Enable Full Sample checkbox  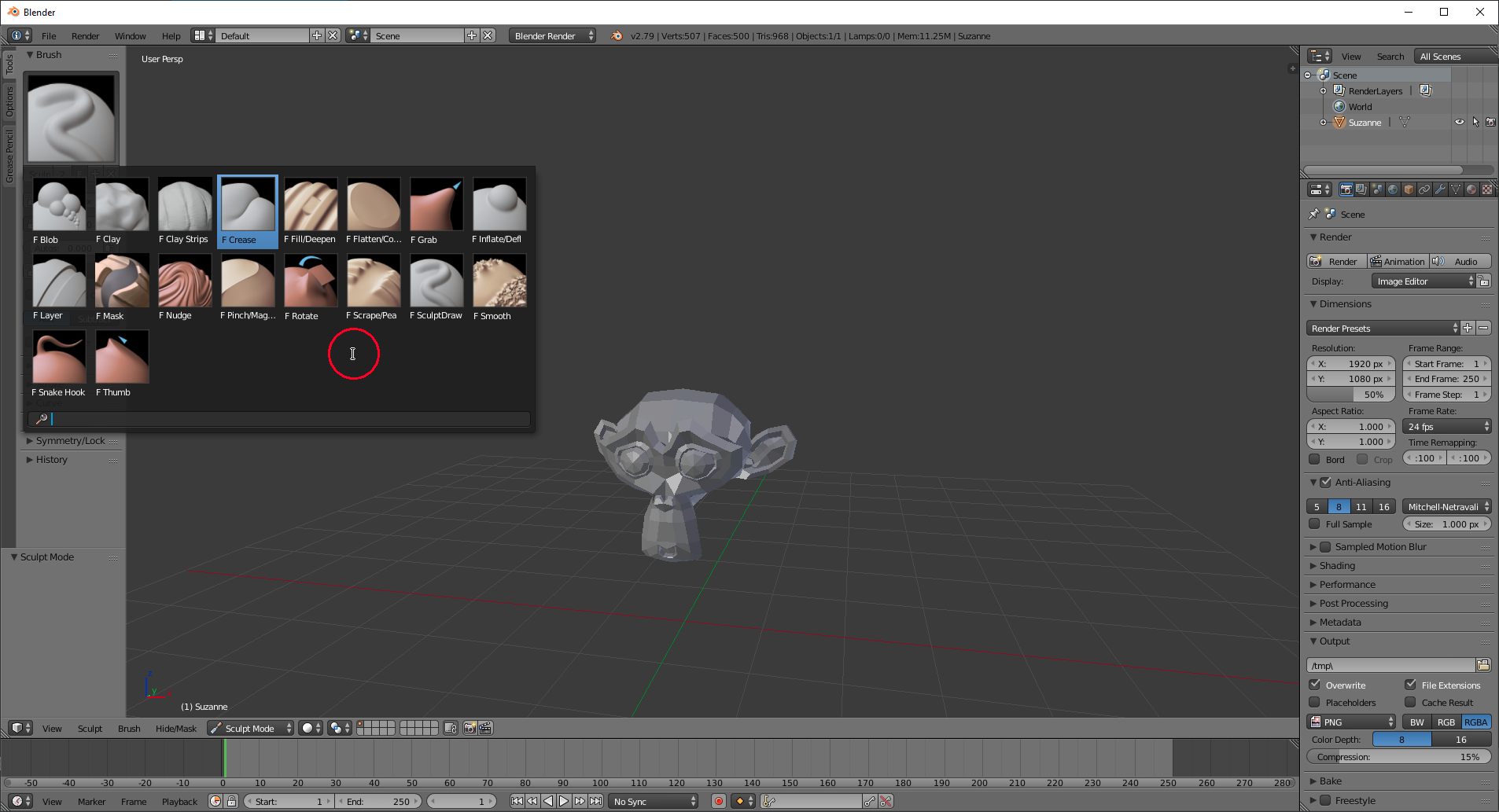1314,524
